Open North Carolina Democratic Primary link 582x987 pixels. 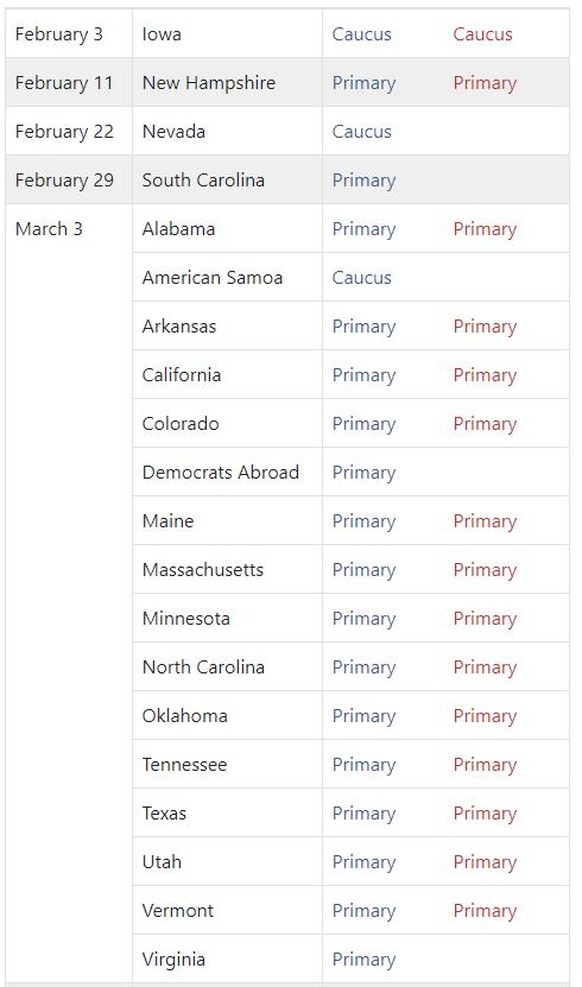coord(364,668)
